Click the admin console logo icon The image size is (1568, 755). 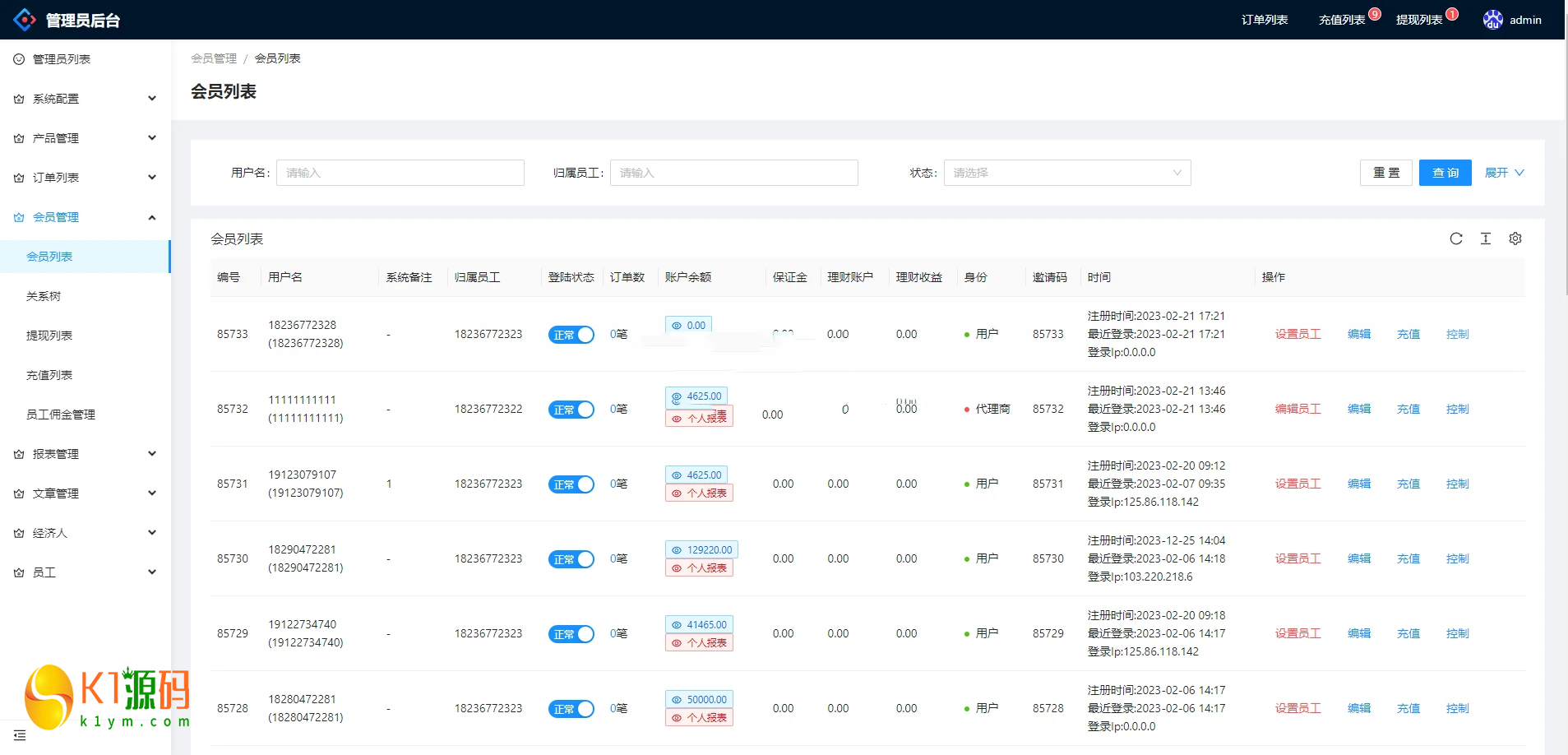[x=25, y=20]
